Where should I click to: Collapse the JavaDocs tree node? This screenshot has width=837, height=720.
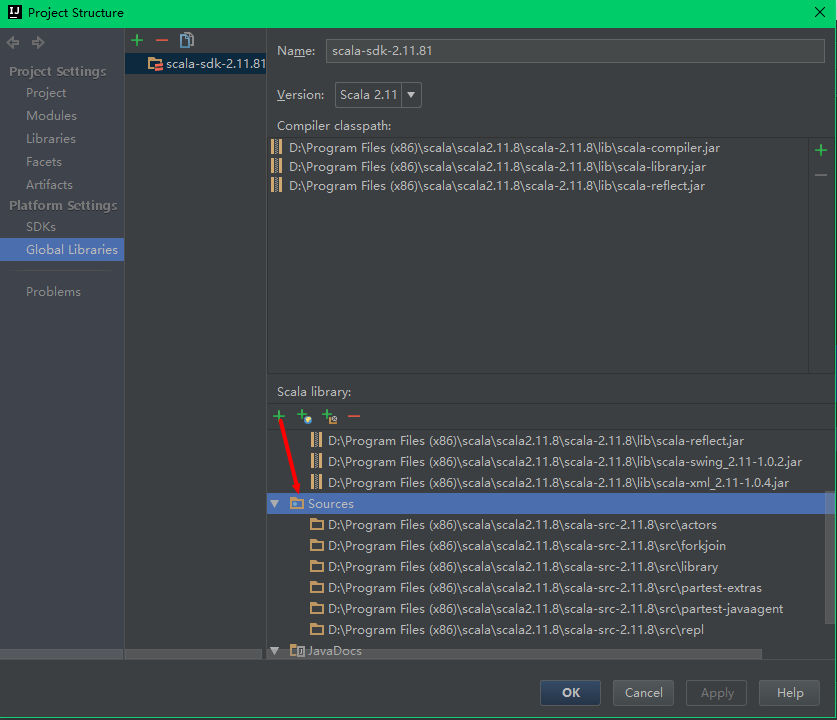tap(275, 651)
